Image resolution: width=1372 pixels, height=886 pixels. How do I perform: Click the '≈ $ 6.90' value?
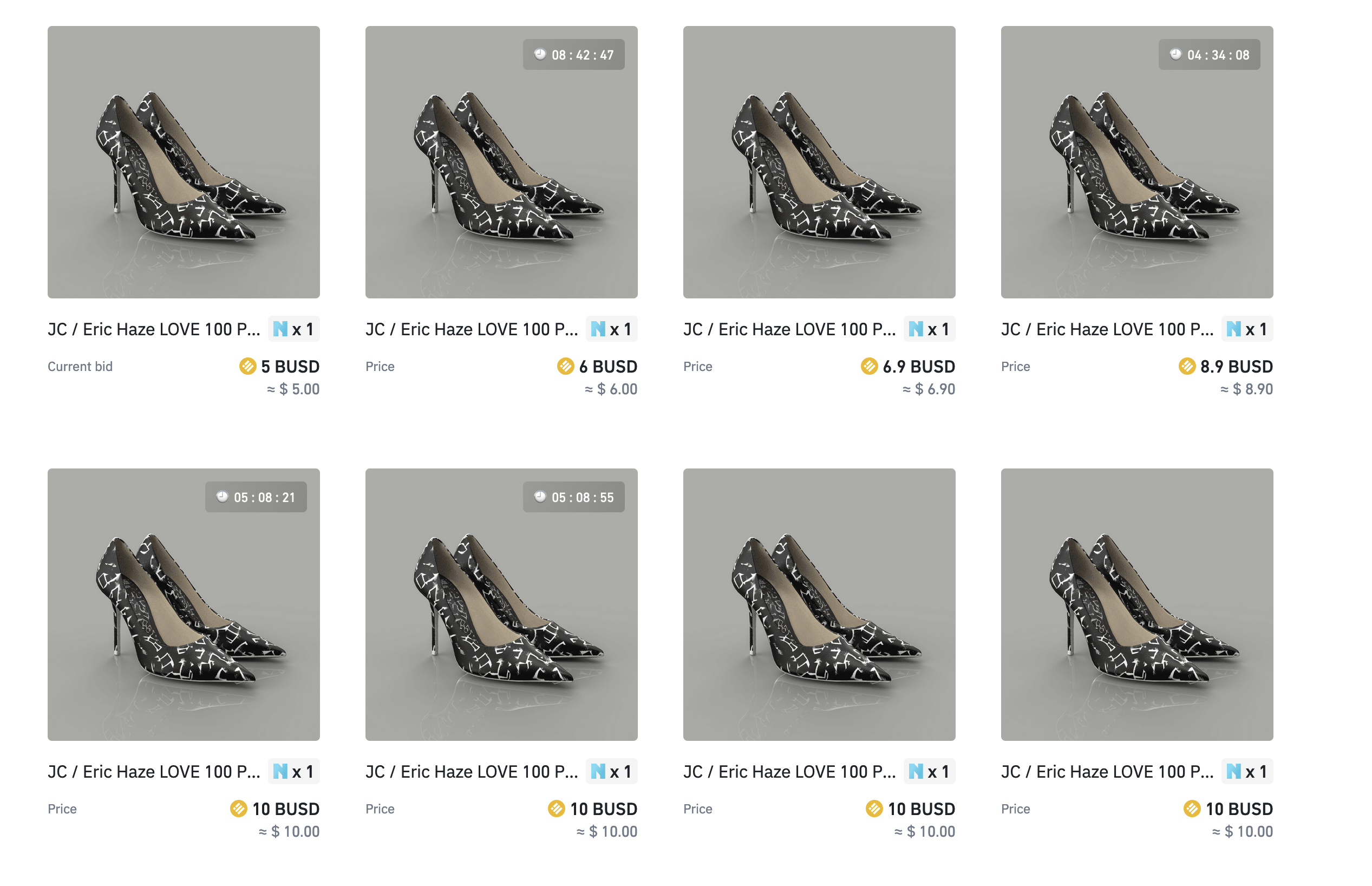929,389
